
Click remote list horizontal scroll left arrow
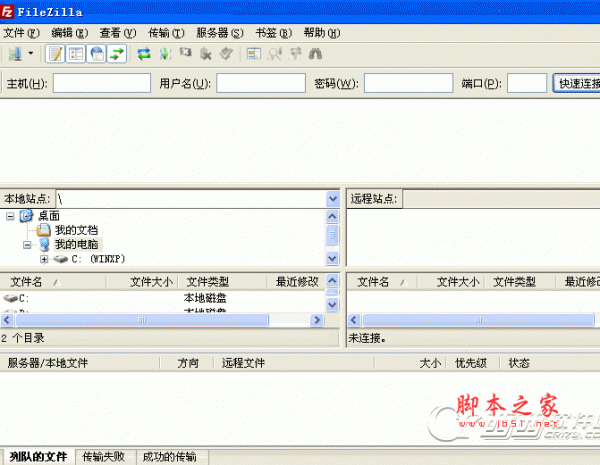[x=354, y=320]
